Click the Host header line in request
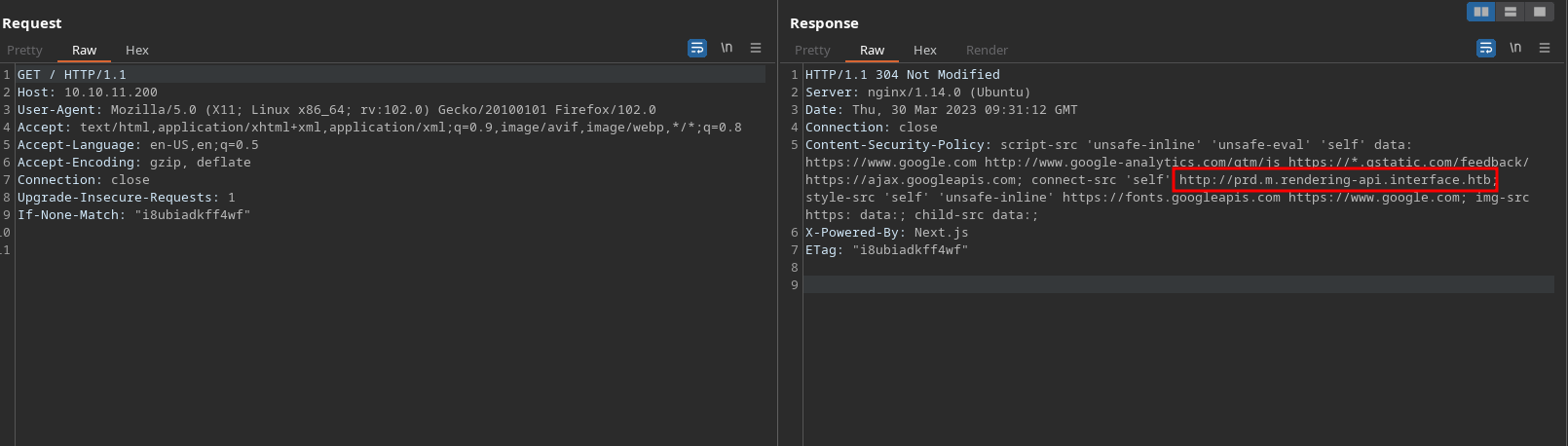The width and height of the screenshot is (1568, 446). point(88,93)
